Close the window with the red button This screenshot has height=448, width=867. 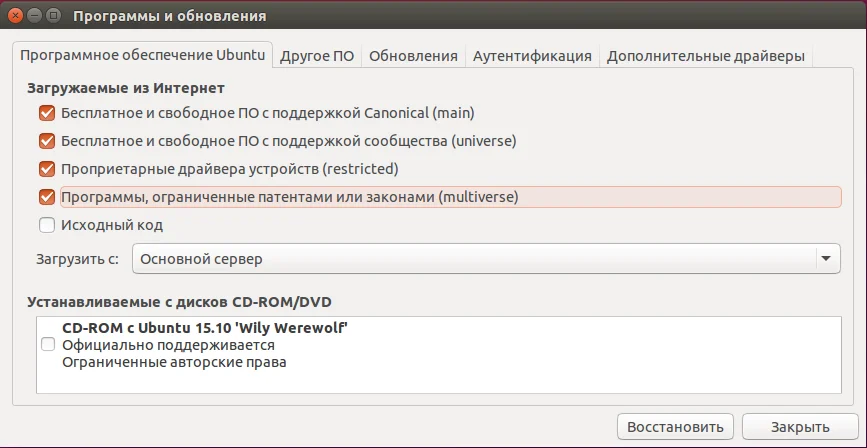[x=14, y=17]
